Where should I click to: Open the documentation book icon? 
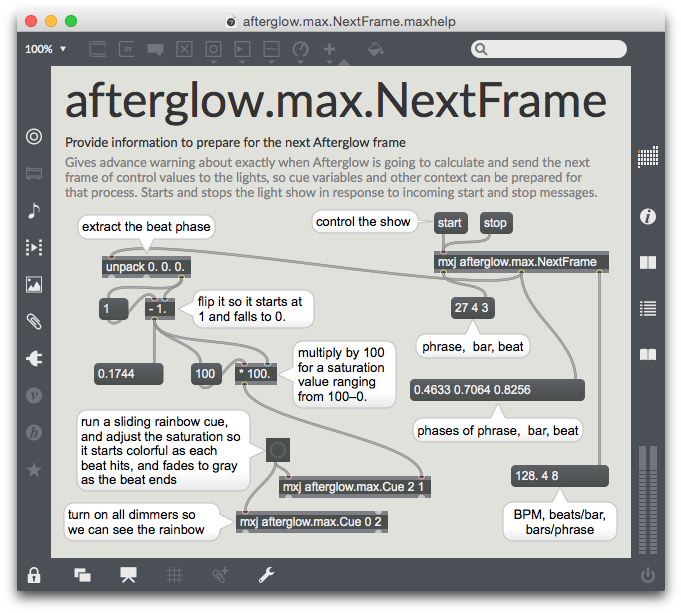[648, 355]
